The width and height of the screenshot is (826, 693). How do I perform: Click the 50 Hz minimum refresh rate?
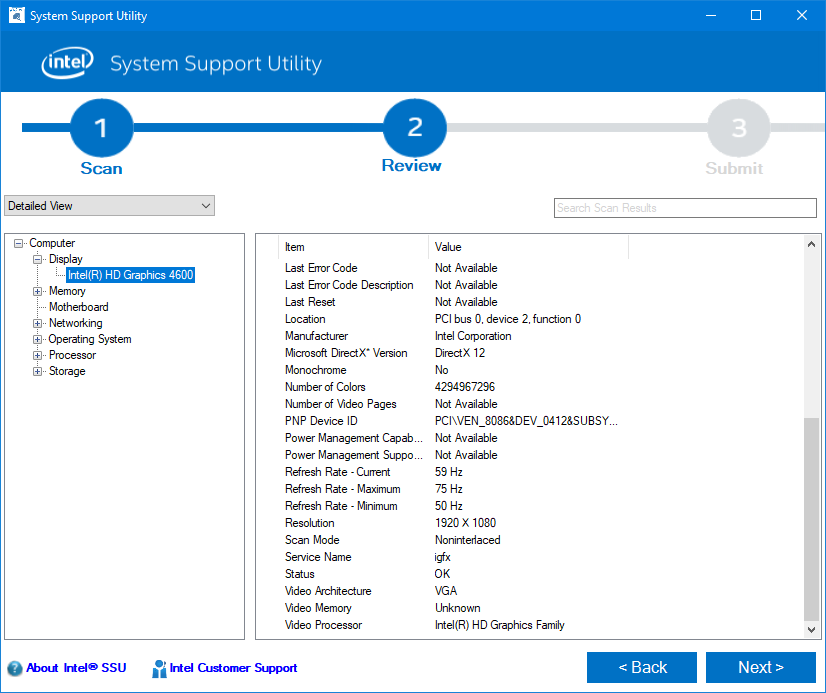point(449,506)
